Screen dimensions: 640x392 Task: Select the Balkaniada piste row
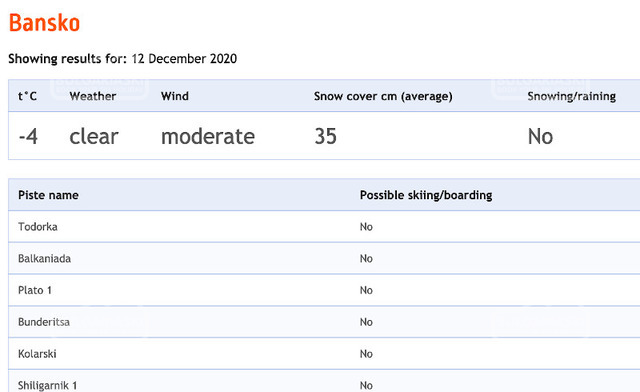tap(324, 258)
